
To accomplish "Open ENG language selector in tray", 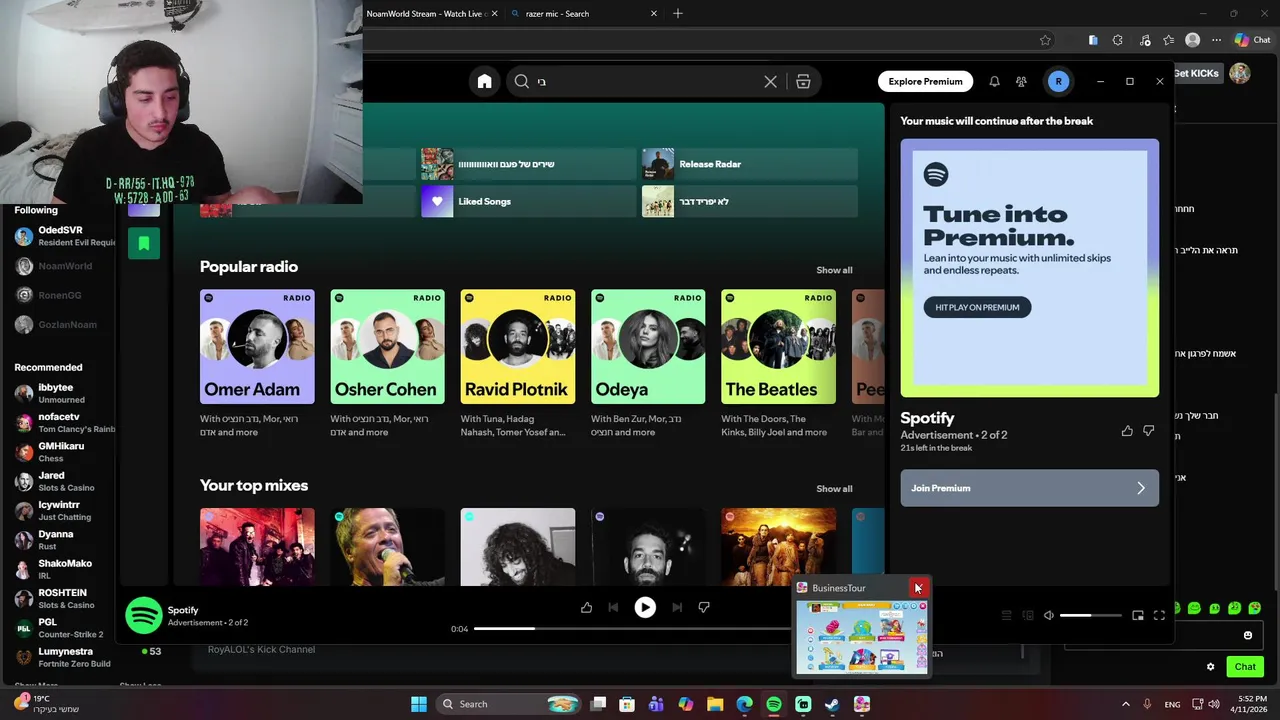I will pyautogui.click(x=1172, y=704).
